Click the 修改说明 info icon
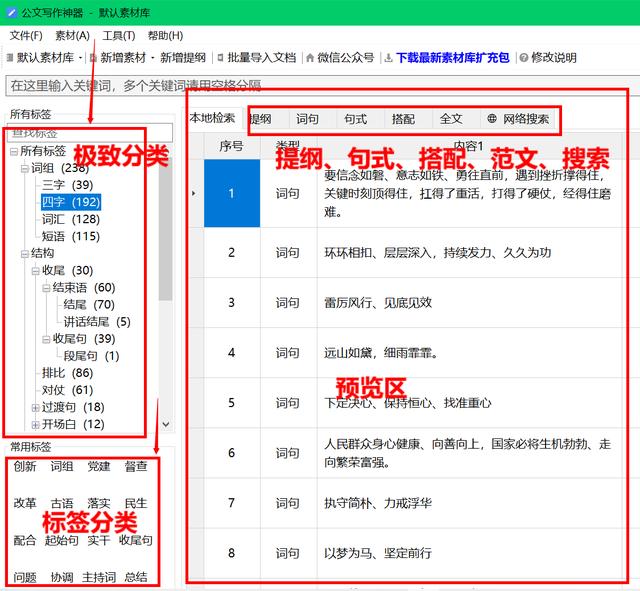This screenshot has width=640, height=591. pyautogui.click(x=524, y=58)
